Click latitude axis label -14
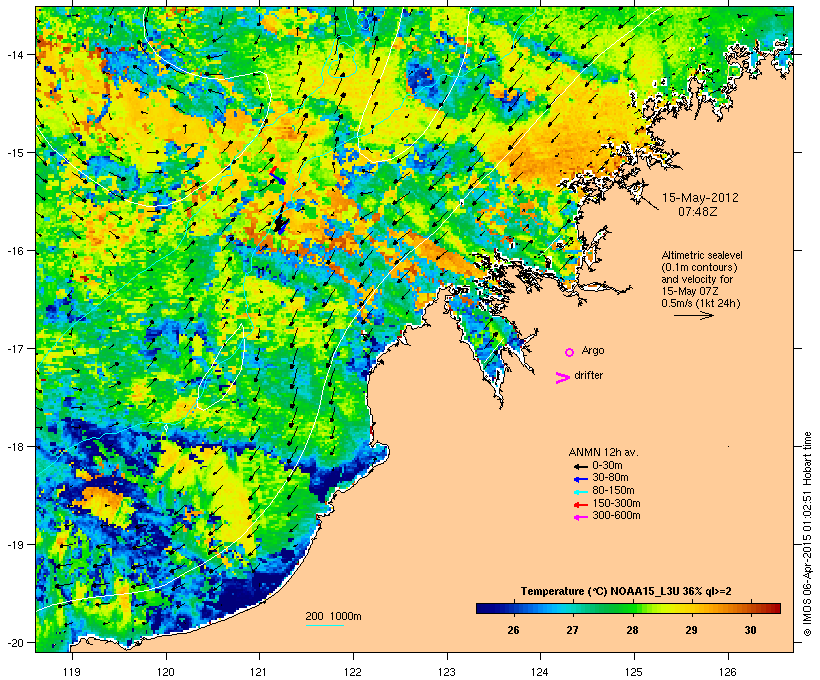This screenshot has height=680, width=820. [x=14, y=55]
